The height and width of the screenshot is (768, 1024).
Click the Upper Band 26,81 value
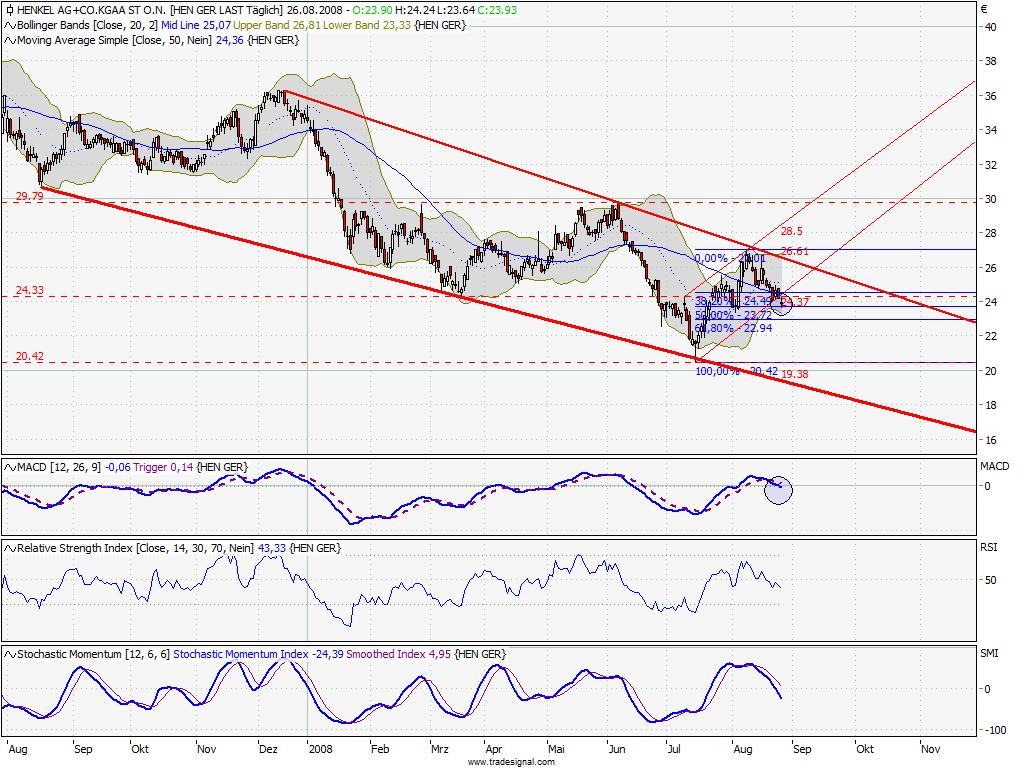coord(276,25)
